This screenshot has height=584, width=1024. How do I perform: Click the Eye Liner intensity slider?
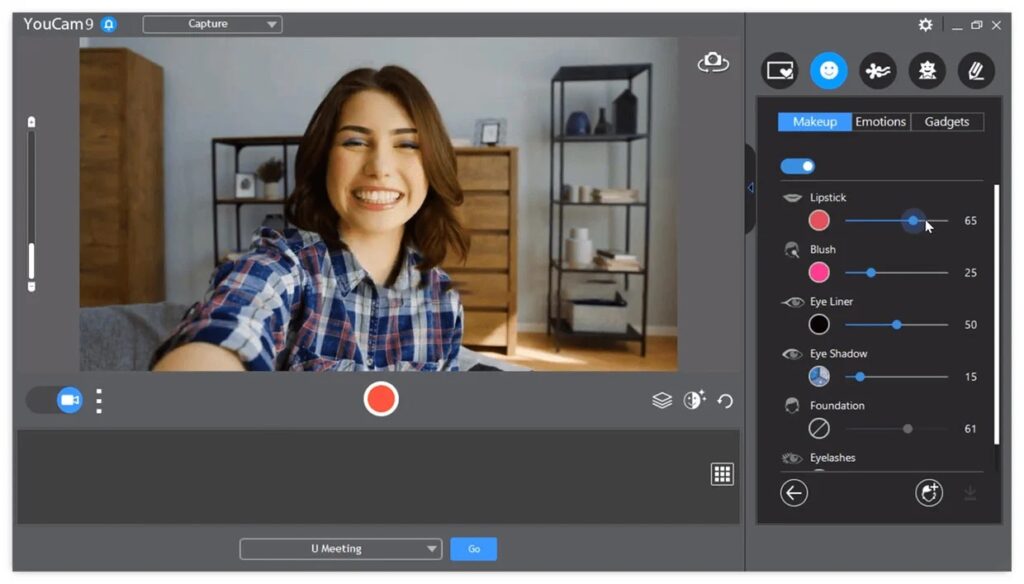(x=896, y=325)
